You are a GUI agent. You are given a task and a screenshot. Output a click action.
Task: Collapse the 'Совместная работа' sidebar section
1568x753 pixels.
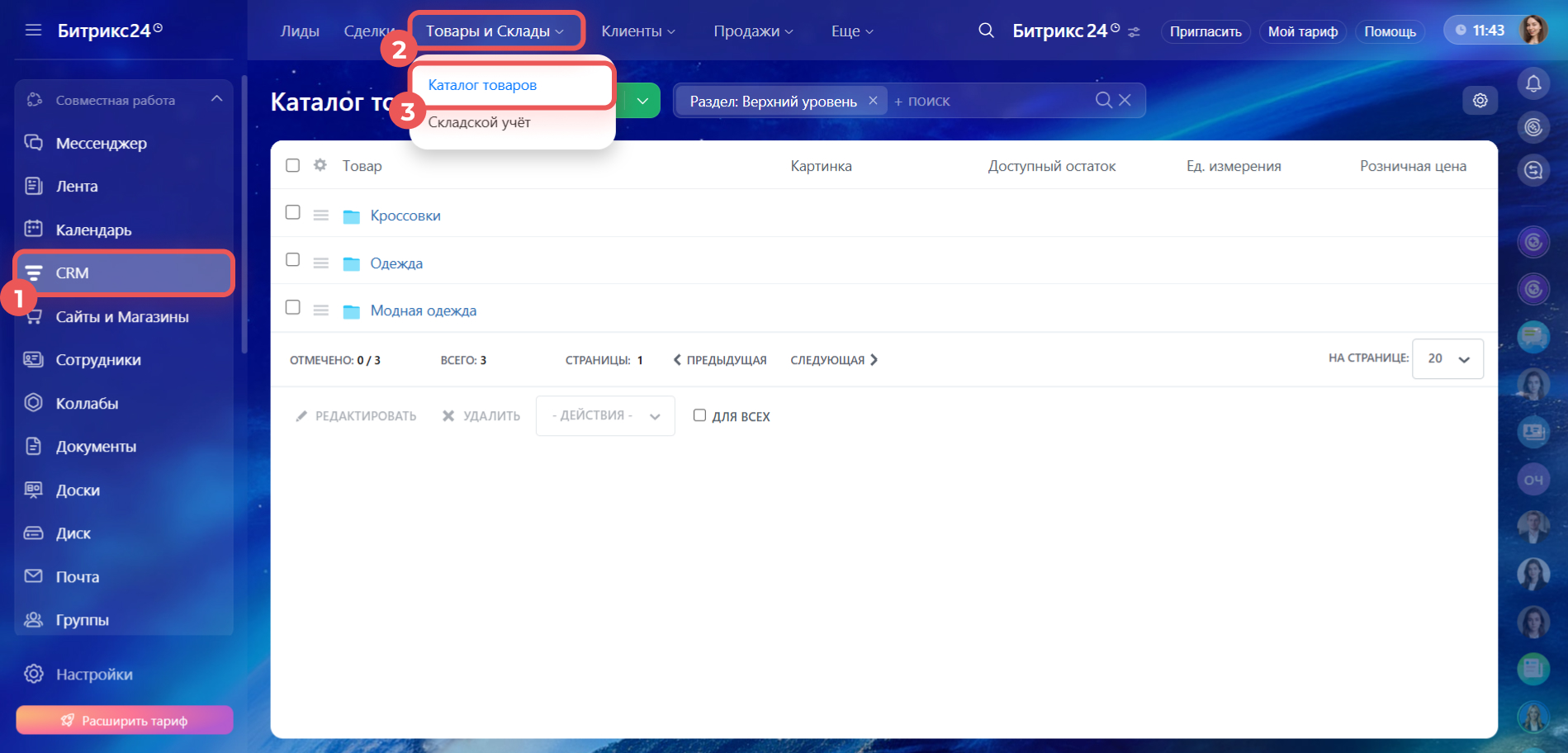pyautogui.click(x=216, y=99)
